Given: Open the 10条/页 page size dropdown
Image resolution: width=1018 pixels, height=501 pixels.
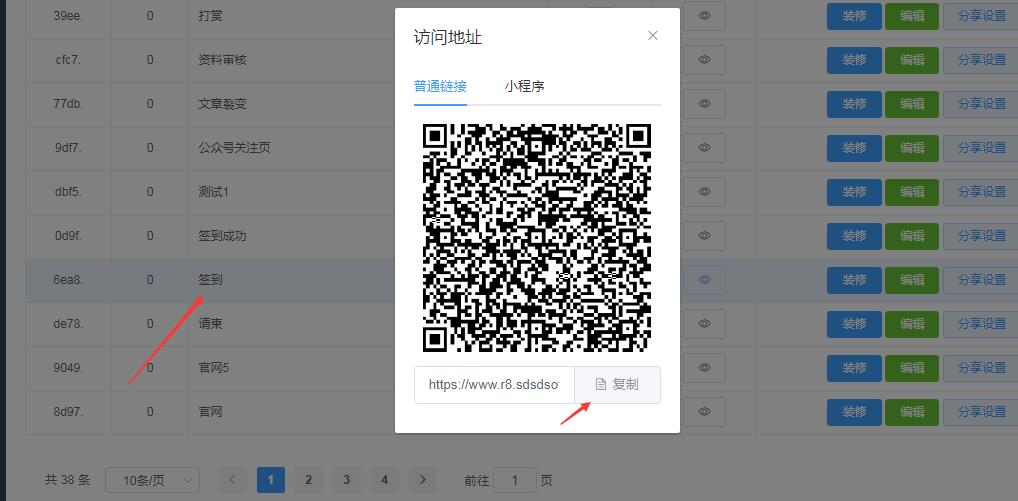Looking at the screenshot, I should click(153, 480).
